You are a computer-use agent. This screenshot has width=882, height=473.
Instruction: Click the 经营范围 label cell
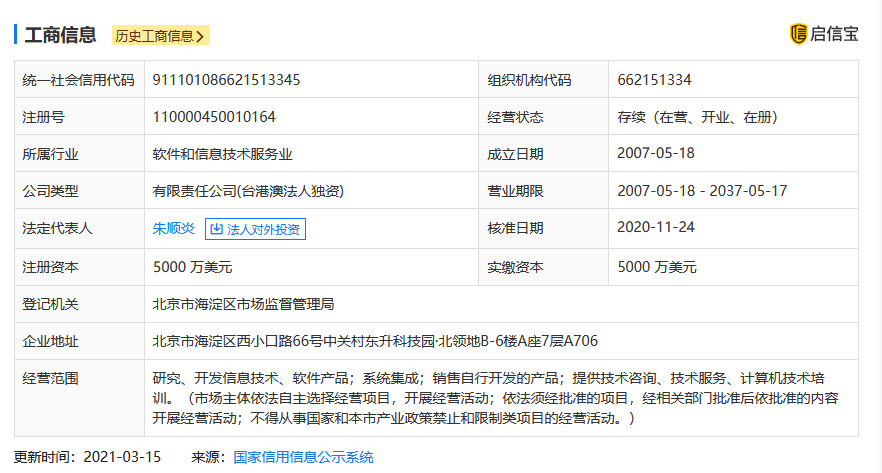coord(79,398)
